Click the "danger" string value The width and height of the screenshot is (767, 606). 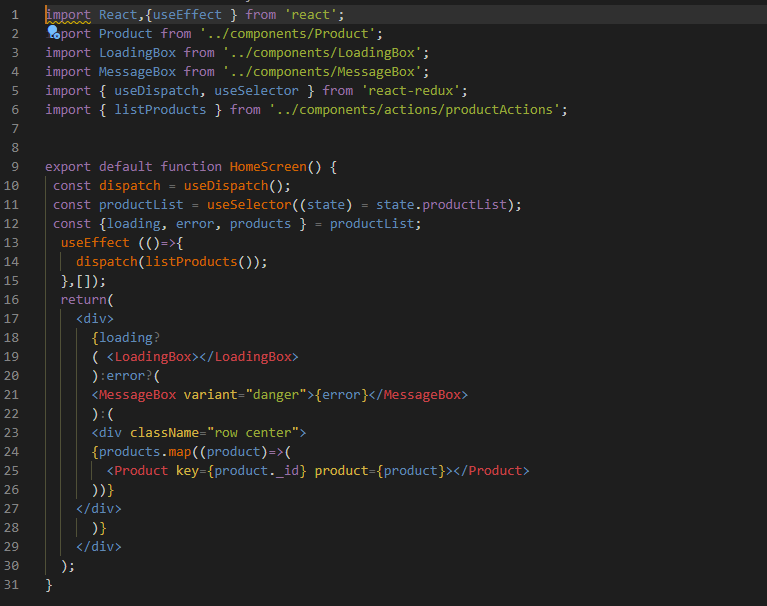tap(276, 395)
